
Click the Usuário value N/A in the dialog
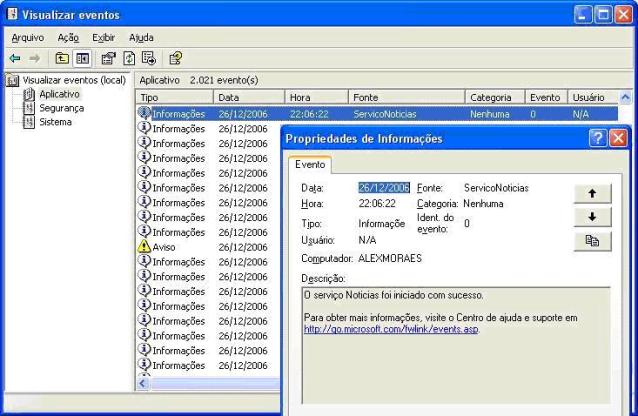point(367,240)
